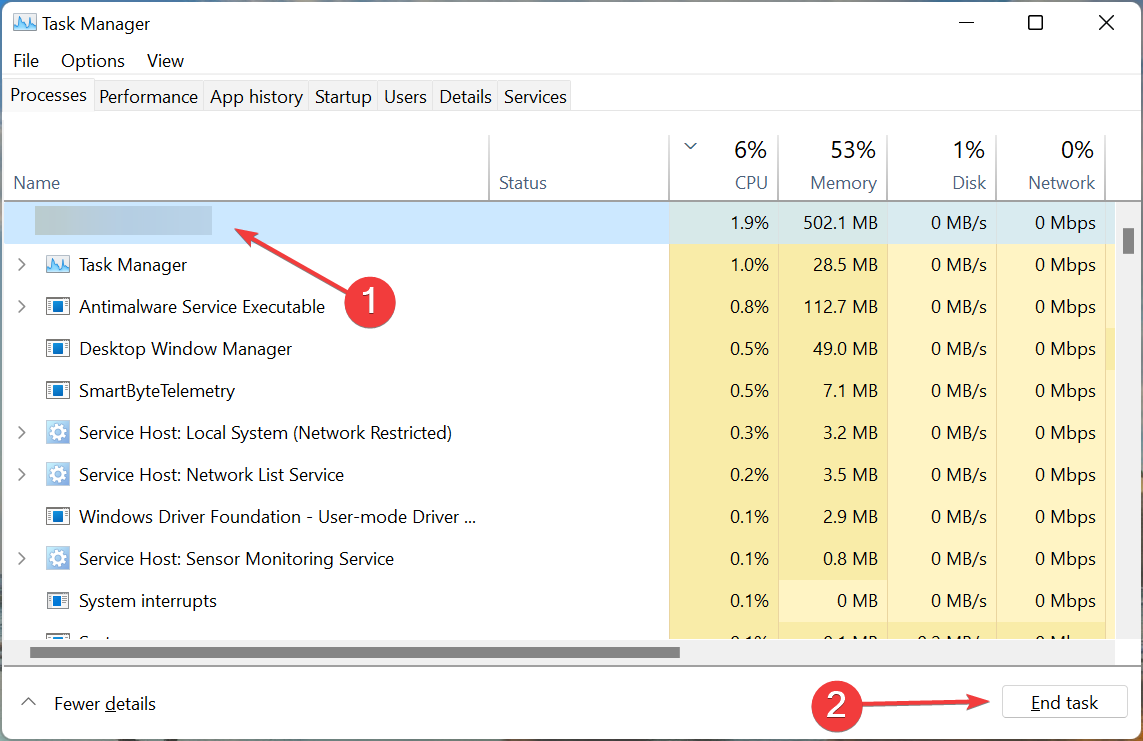
Task: Open the View menu
Action: click(165, 60)
